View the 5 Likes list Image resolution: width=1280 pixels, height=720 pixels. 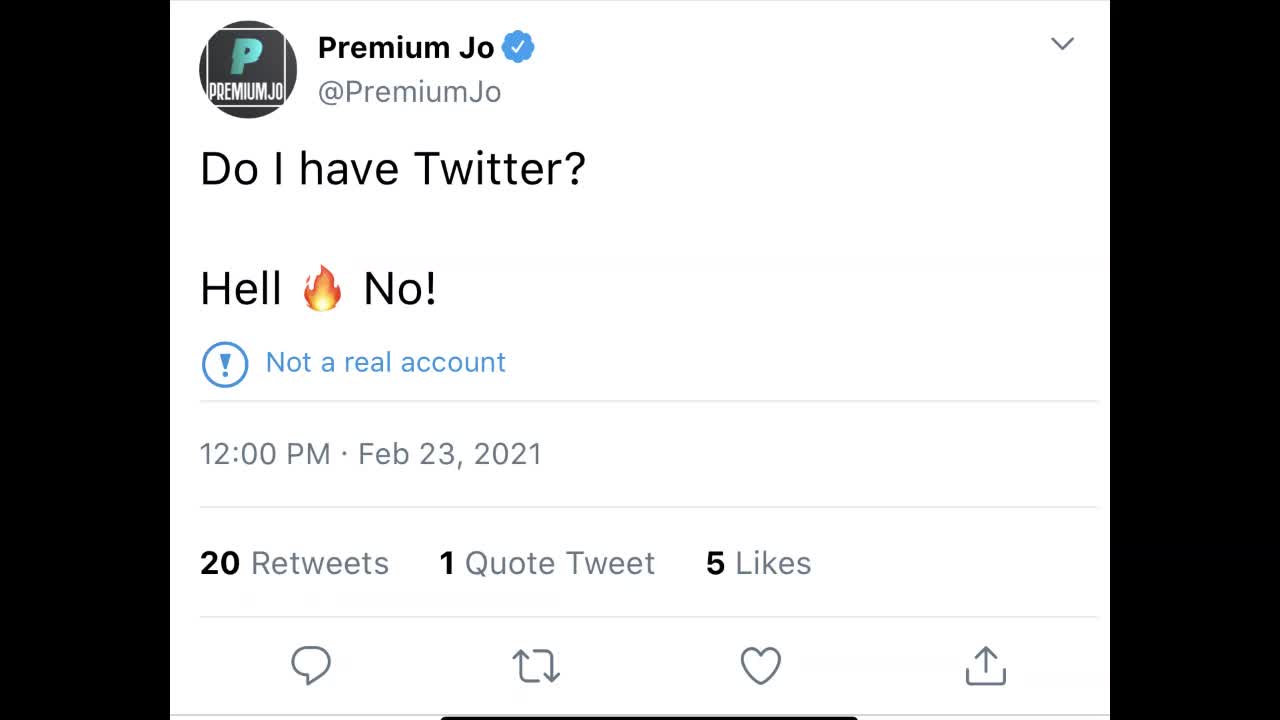(x=758, y=563)
